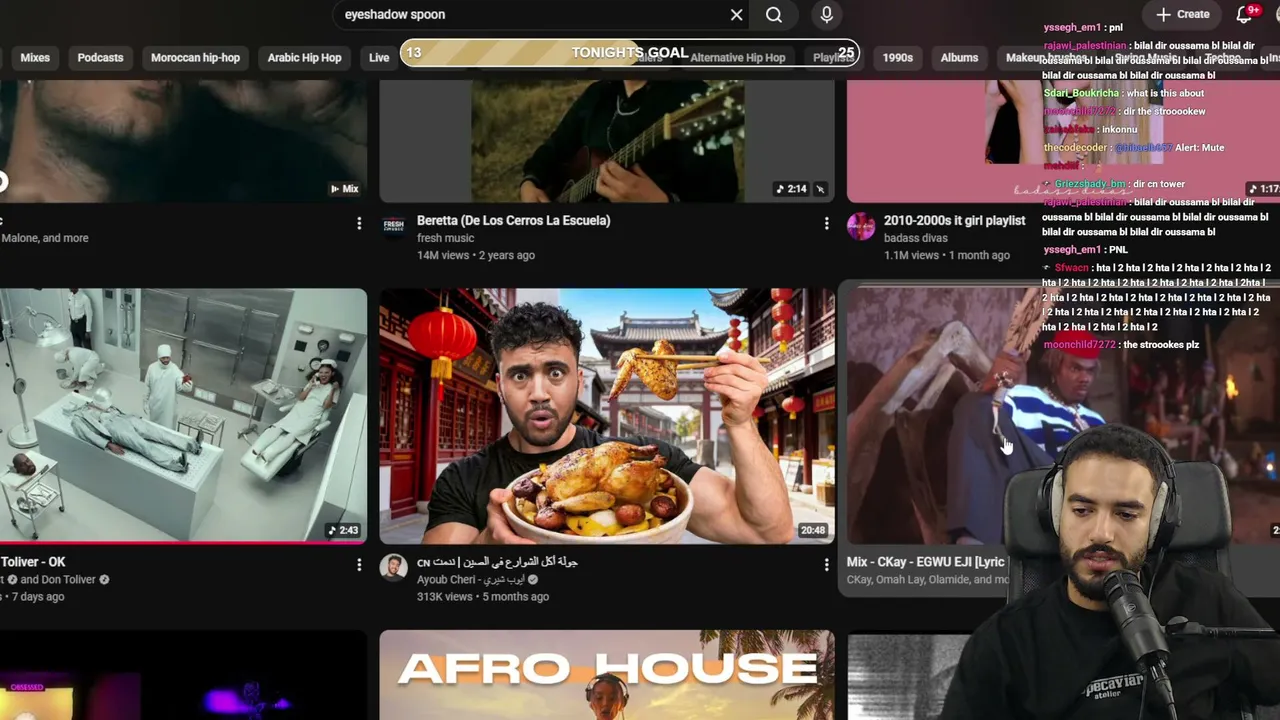Open the three-dot menu for the Beretta video
1280x720 pixels.
tap(826, 223)
